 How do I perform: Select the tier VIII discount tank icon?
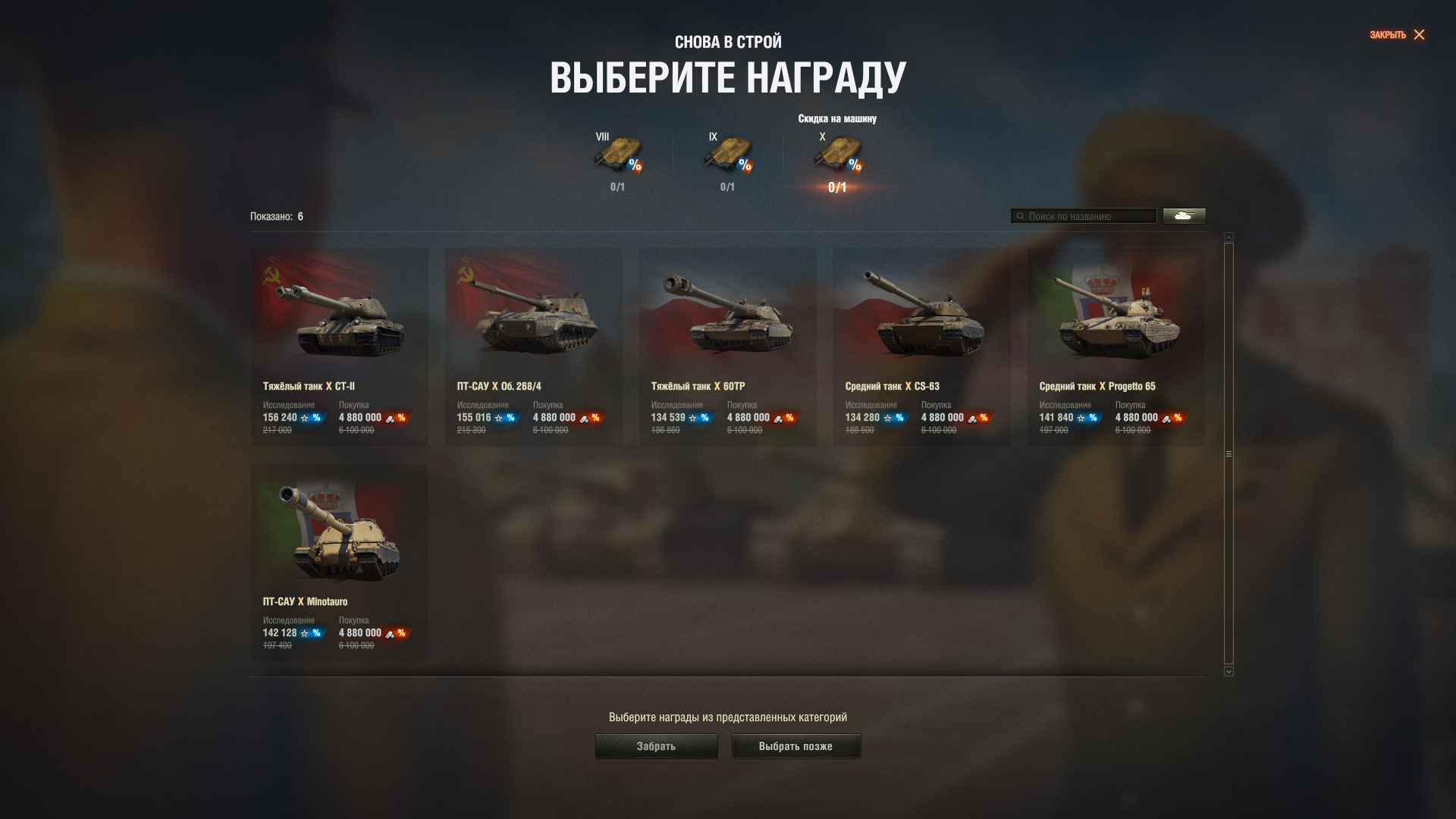pyautogui.click(x=618, y=155)
